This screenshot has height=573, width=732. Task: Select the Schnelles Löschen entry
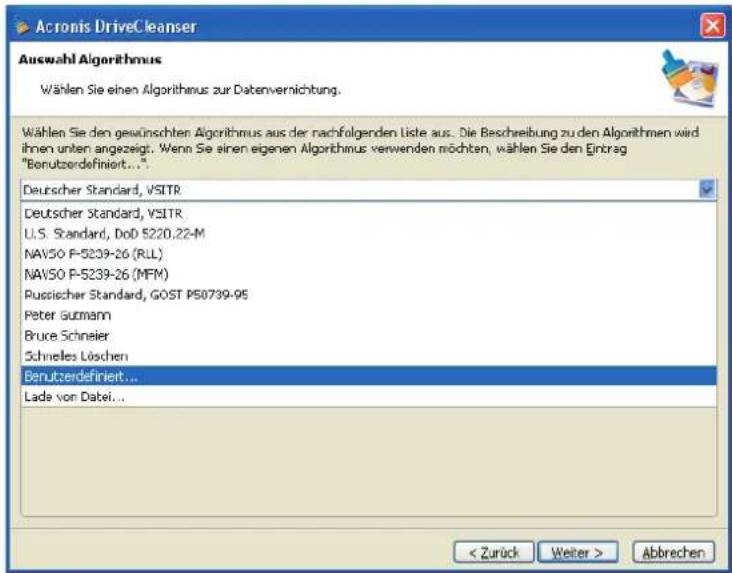pyautogui.click(x=368, y=356)
